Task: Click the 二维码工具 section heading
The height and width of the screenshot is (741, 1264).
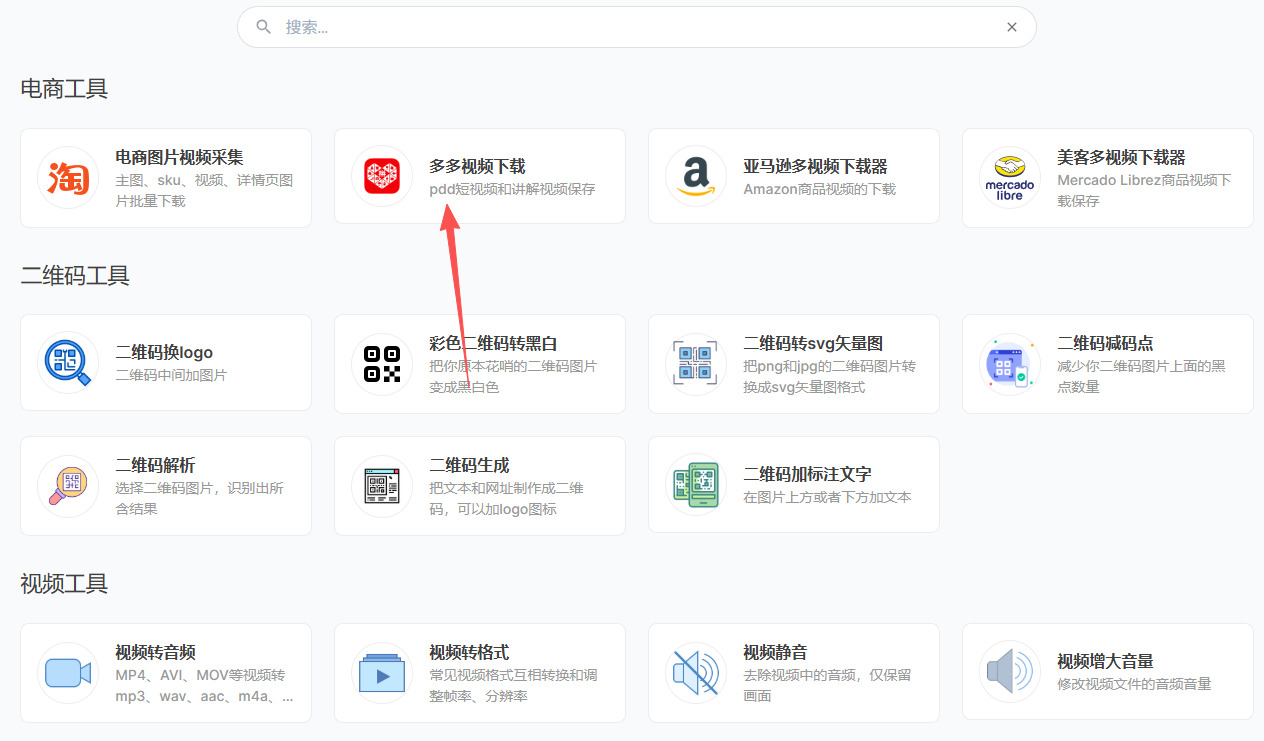Action: [x=75, y=275]
